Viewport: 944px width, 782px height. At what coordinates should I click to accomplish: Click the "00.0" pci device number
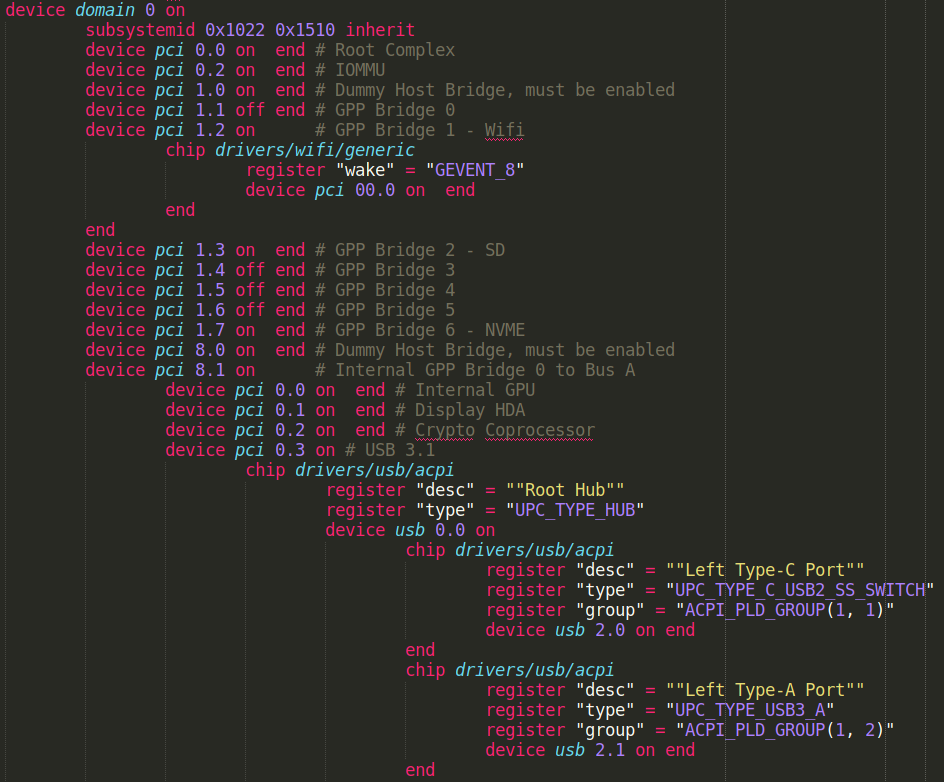375,190
